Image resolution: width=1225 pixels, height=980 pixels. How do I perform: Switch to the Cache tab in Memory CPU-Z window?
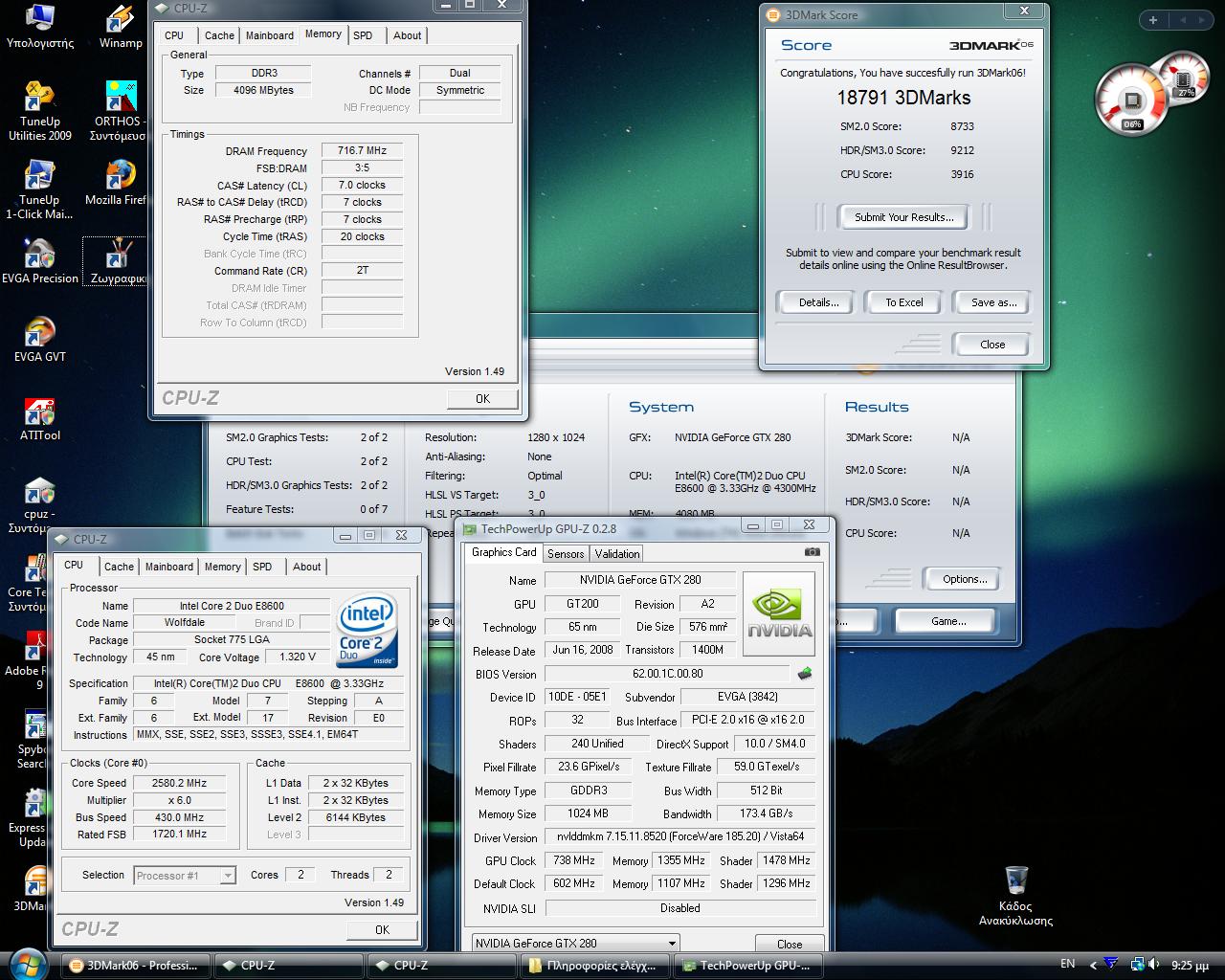tap(219, 35)
